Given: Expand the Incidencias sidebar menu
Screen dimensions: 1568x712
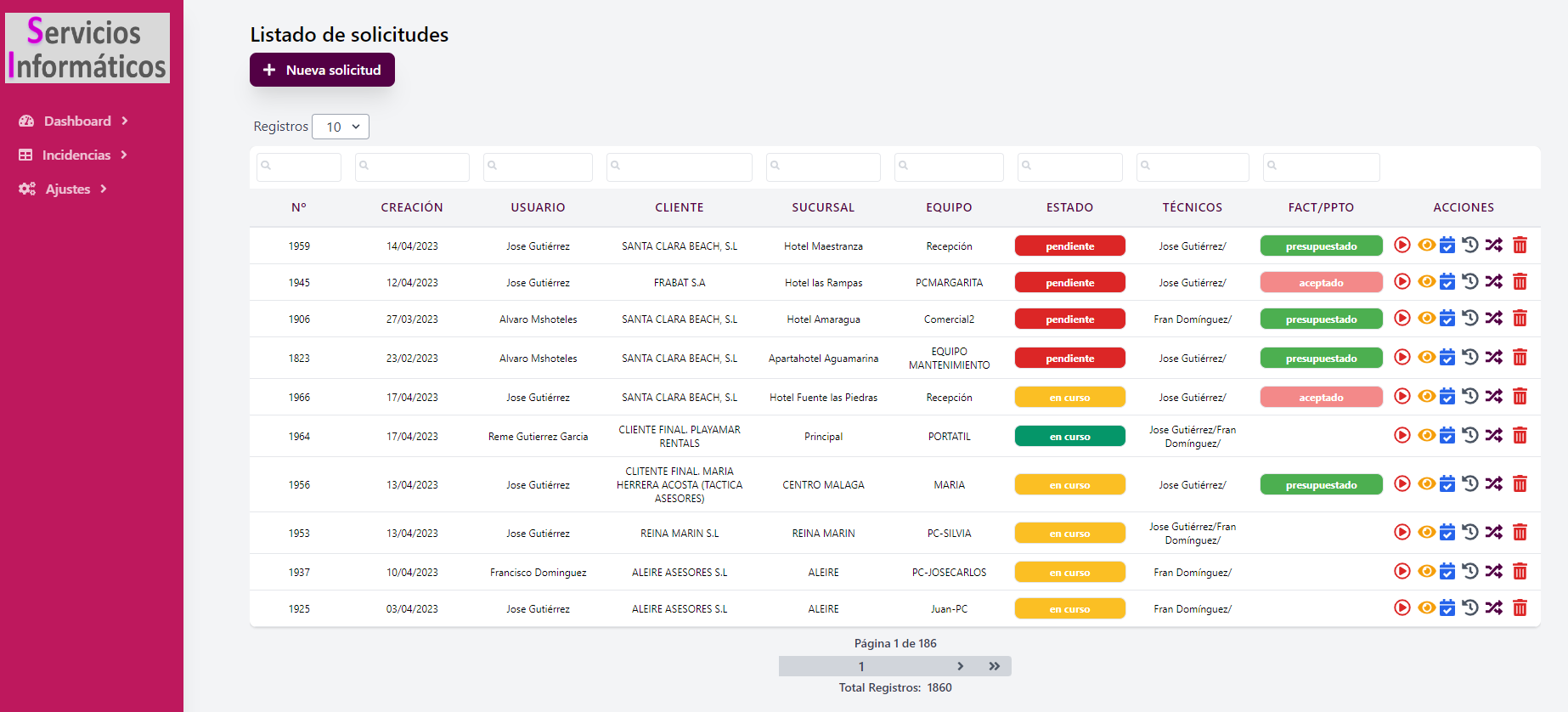Looking at the screenshot, I should (x=73, y=155).
